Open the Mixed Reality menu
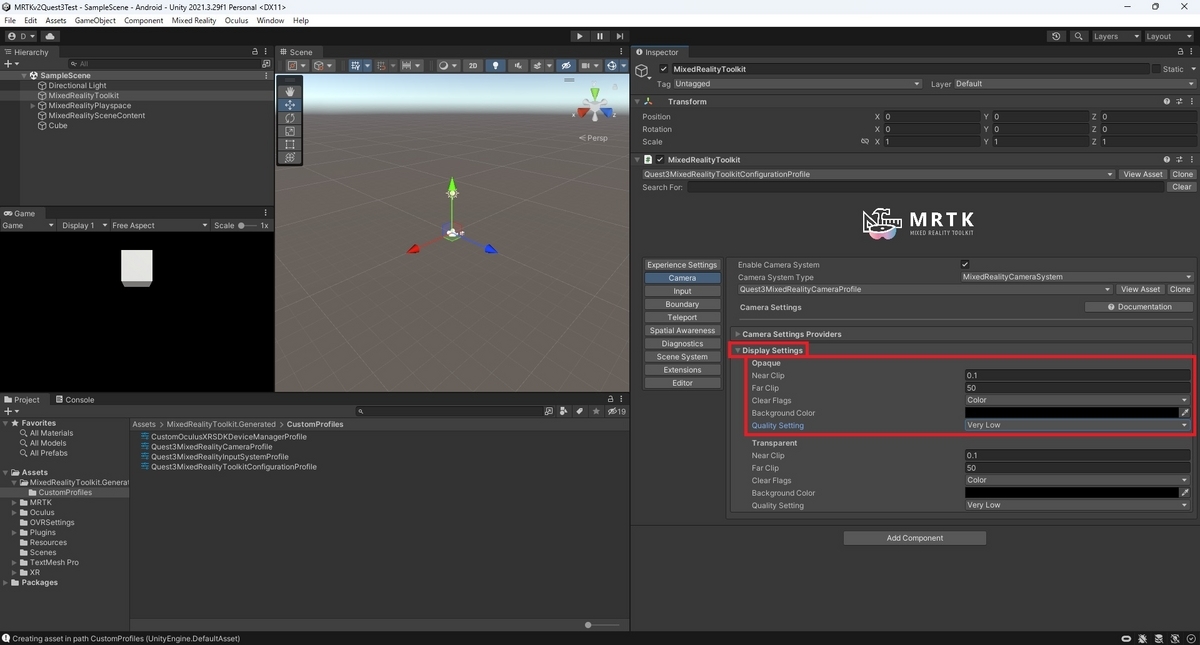 point(195,20)
